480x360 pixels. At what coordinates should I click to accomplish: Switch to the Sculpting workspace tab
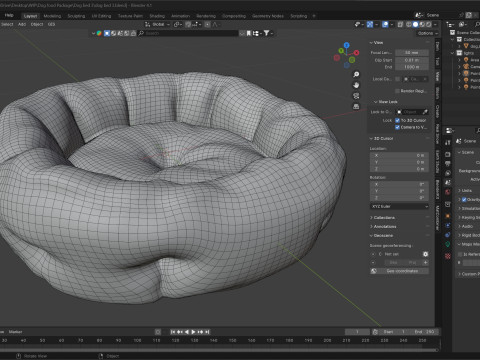point(76,16)
